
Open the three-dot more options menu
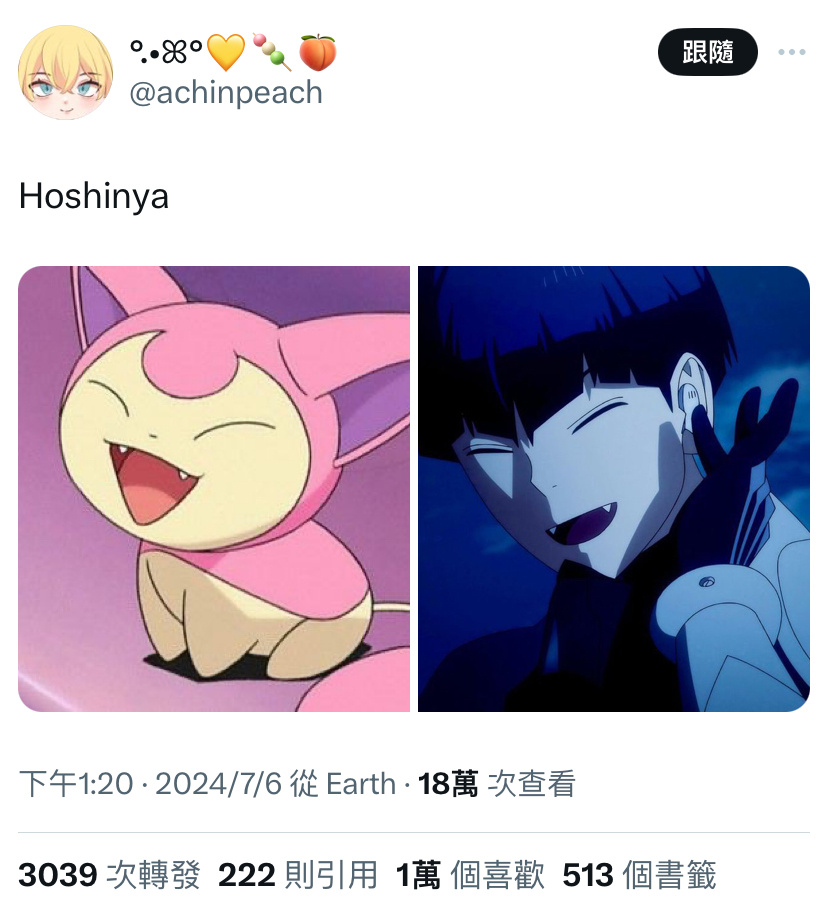pos(791,52)
